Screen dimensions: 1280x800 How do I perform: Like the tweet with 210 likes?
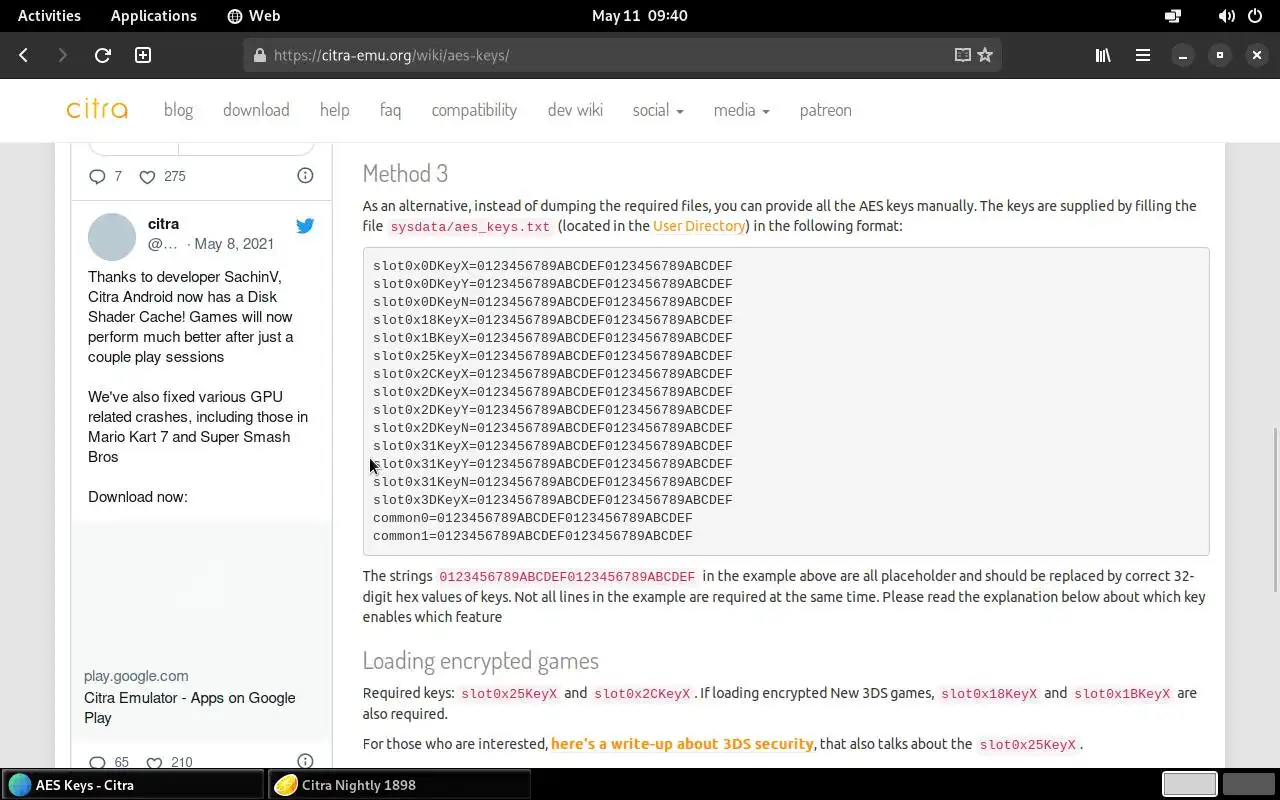pyautogui.click(x=154, y=762)
